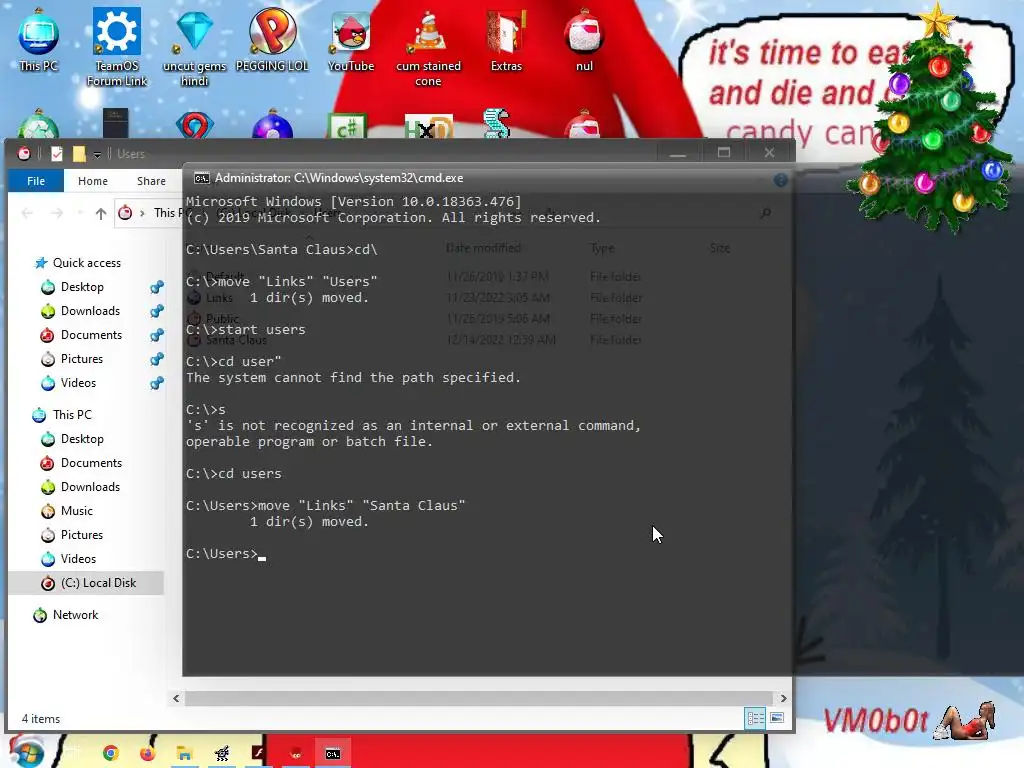Open the File tab in Explorer
This screenshot has height=768, width=1024.
click(36, 181)
